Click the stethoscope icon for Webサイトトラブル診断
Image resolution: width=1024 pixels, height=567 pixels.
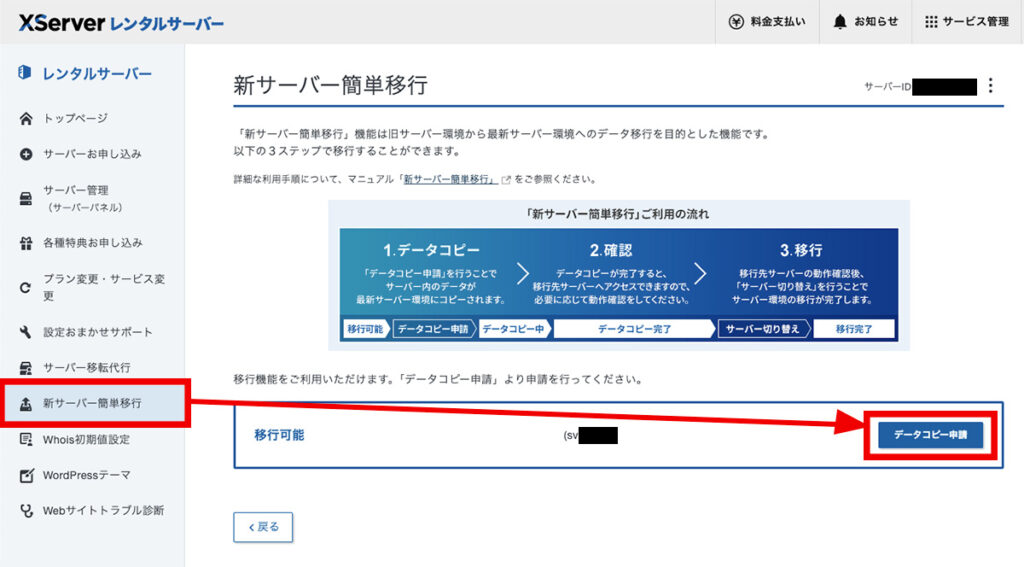pos(25,511)
